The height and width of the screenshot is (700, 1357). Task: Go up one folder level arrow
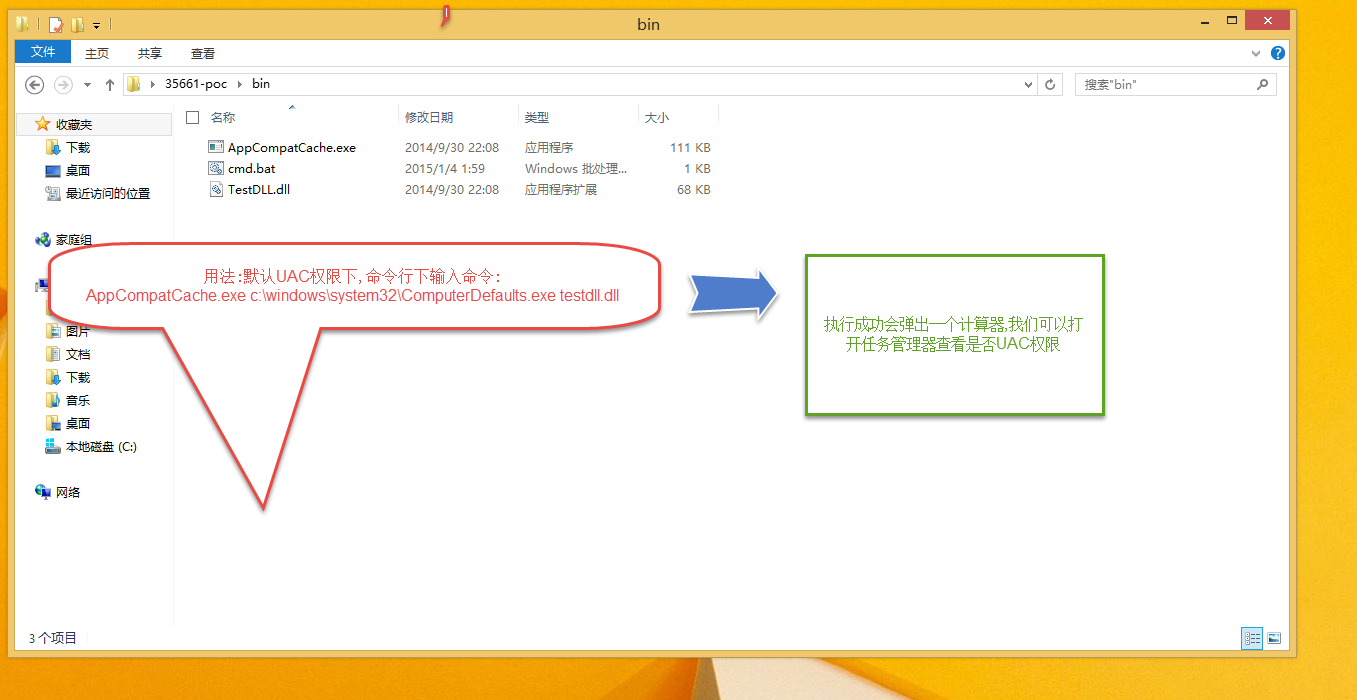click(x=110, y=85)
